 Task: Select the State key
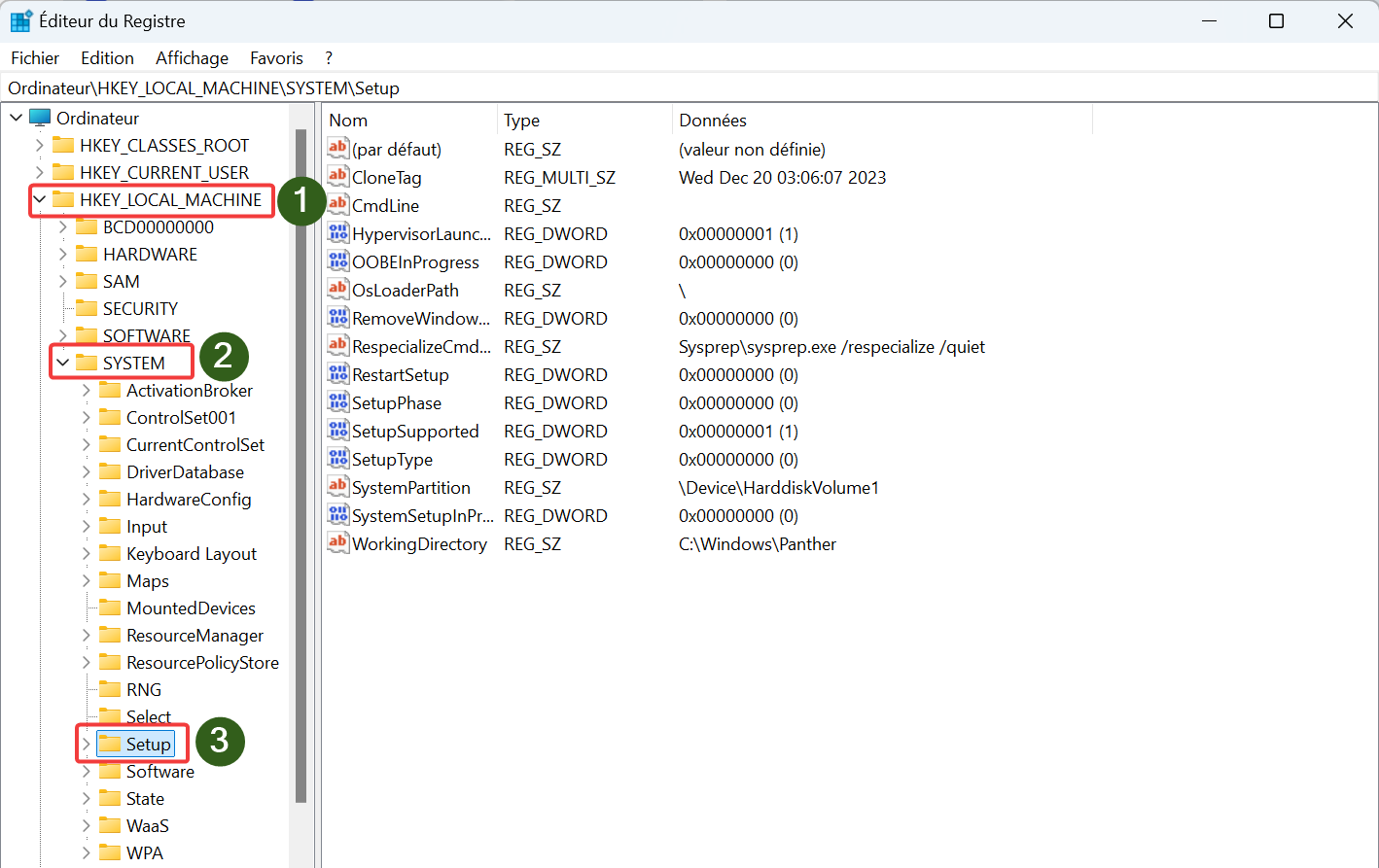point(145,798)
